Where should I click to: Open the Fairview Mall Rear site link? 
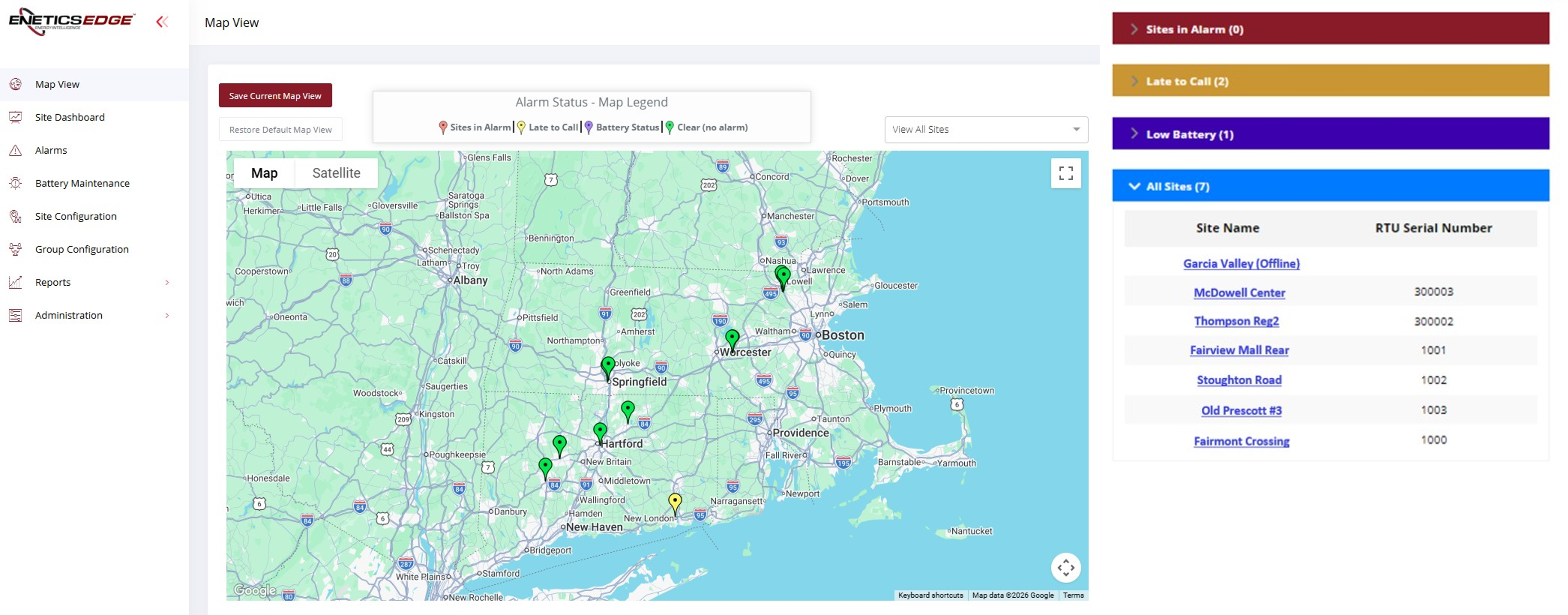point(1239,350)
